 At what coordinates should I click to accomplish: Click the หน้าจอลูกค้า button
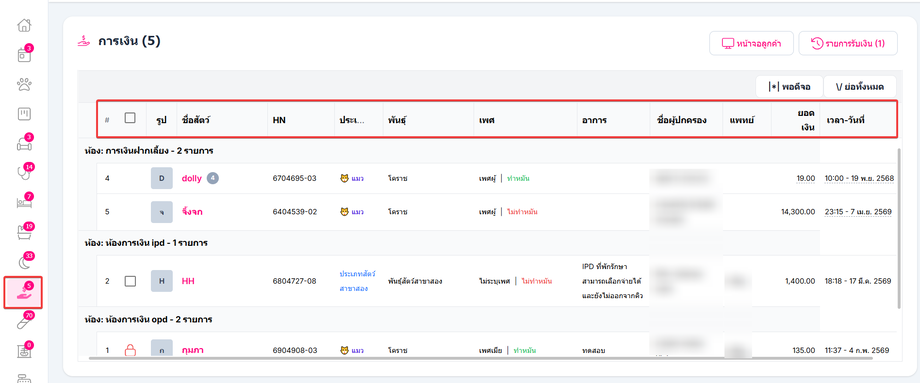(751, 43)
